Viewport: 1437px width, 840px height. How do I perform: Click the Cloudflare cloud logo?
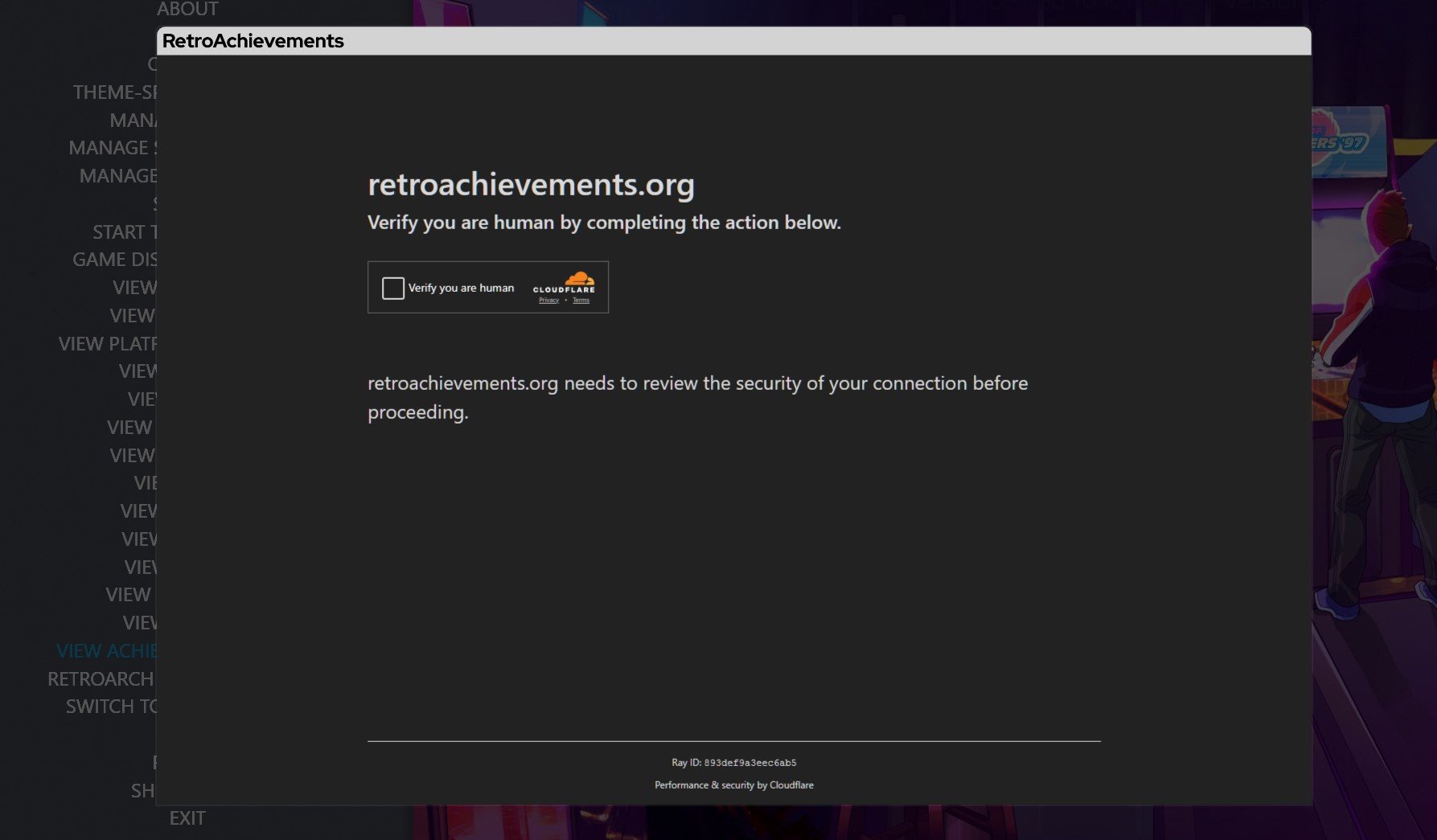coord(577,279)
